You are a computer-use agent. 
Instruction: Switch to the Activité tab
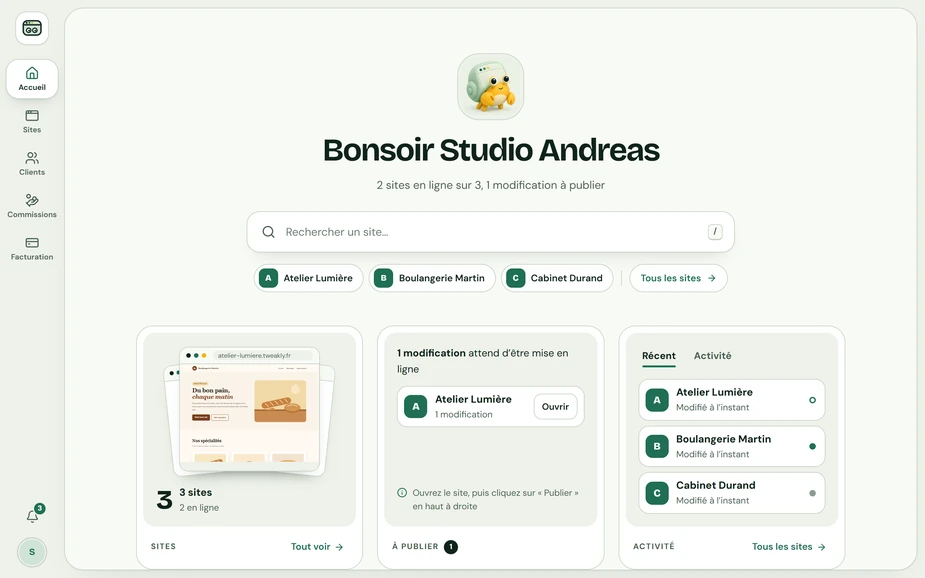click(712, 356)
